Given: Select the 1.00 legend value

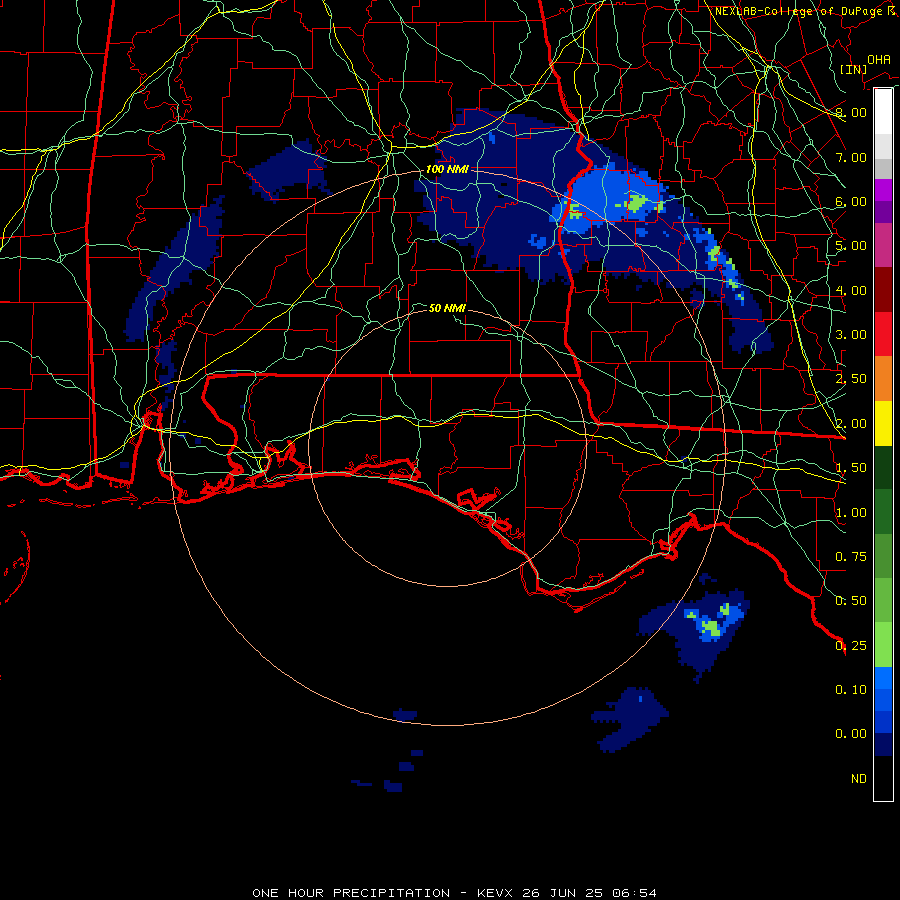Looking at the screenshot, I should click(851, 513).
